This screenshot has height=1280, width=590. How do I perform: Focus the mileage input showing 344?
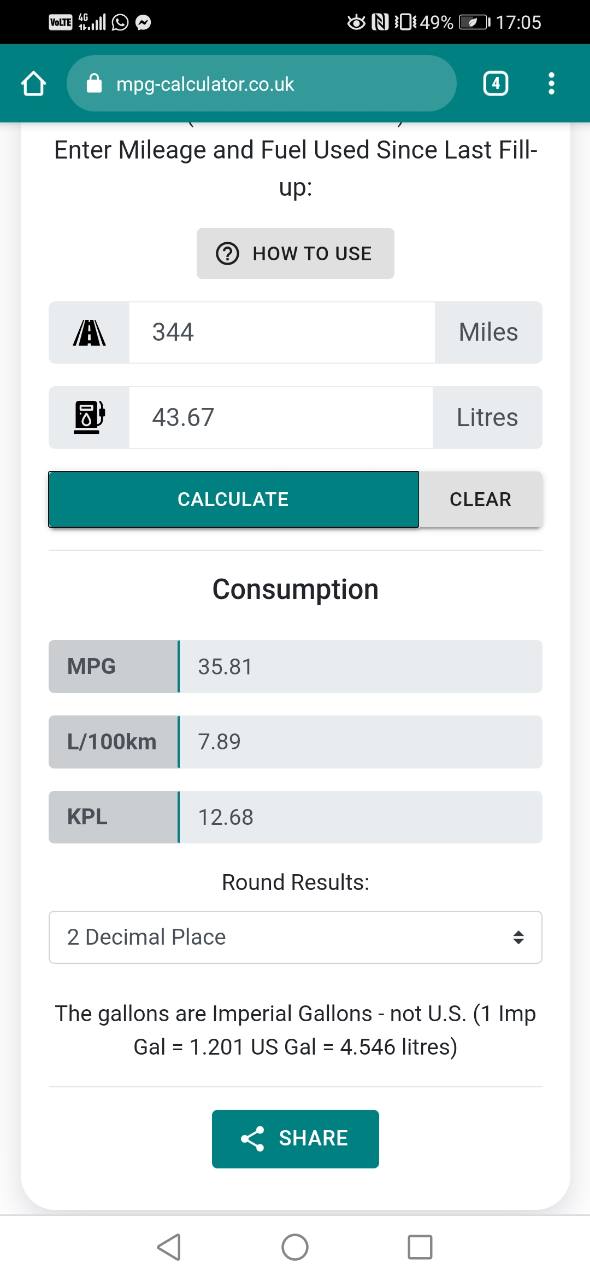pyautogui.click(x=282, y=332)
